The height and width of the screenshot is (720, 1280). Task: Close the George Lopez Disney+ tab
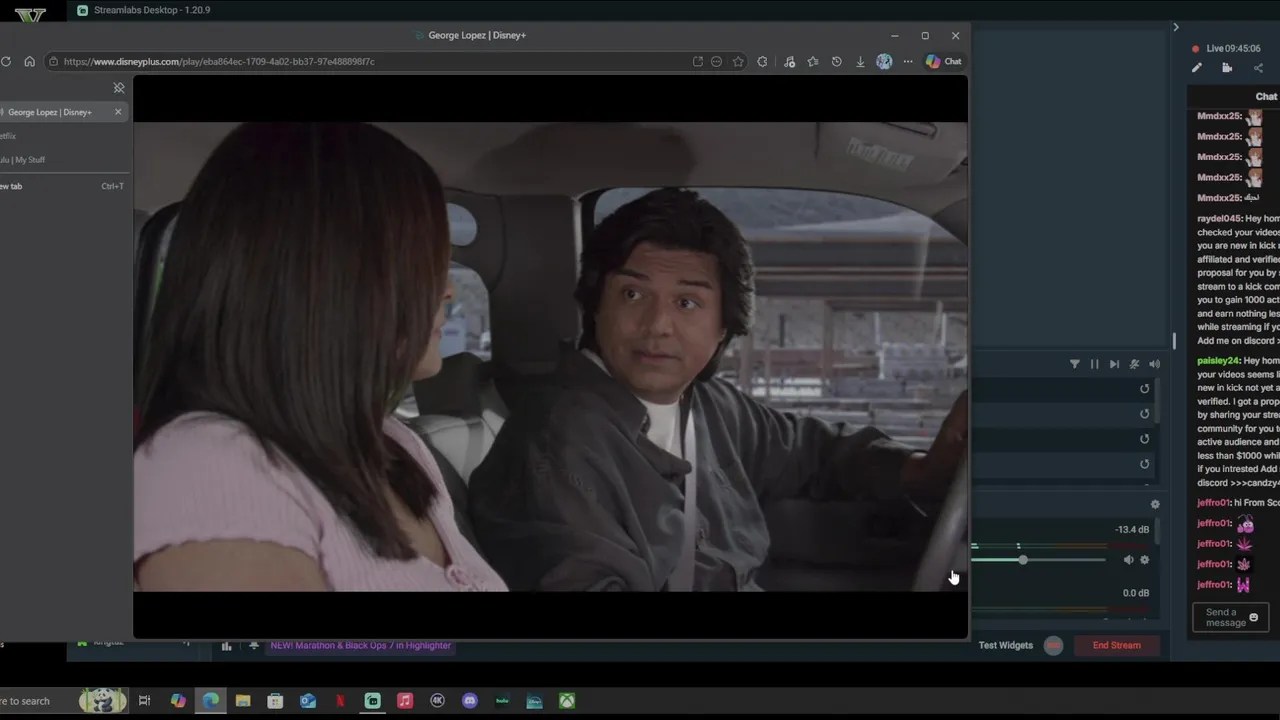[118, 112]
